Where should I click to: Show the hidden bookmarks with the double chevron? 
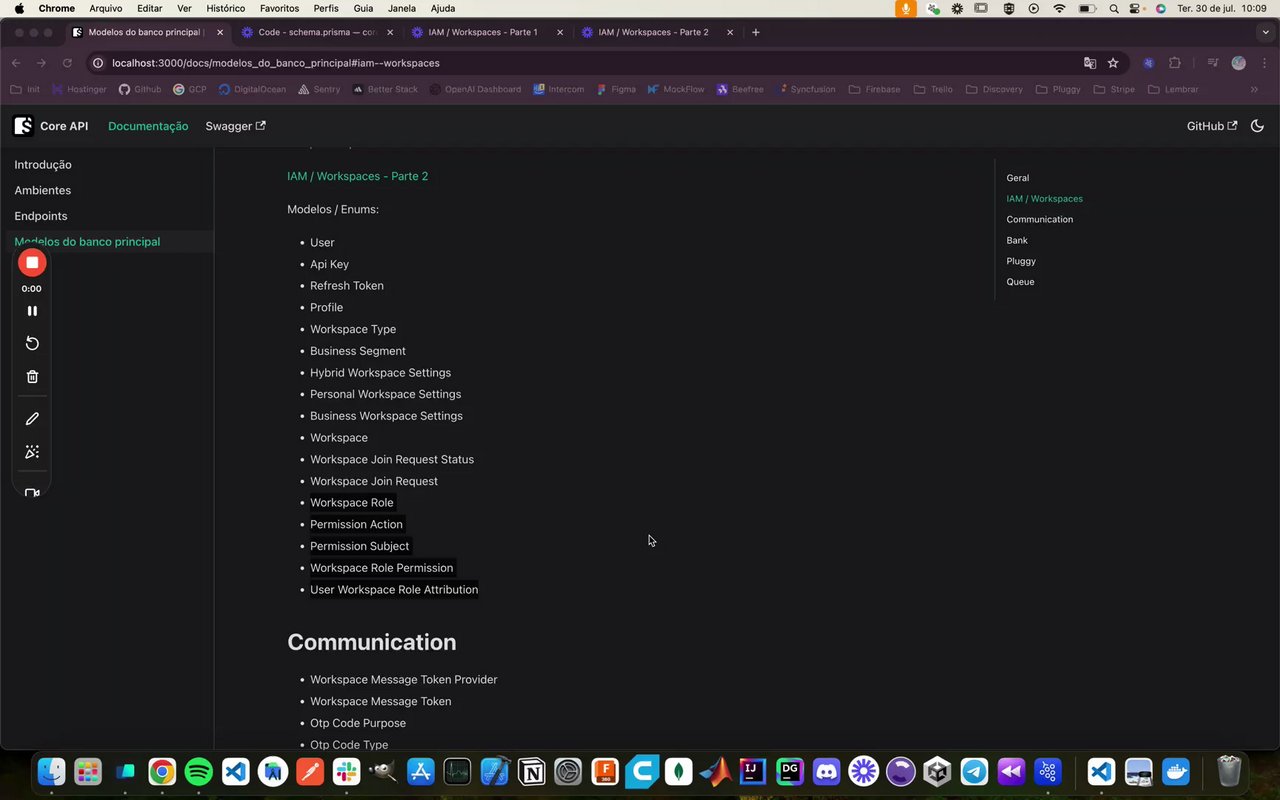click(1255, 89)
